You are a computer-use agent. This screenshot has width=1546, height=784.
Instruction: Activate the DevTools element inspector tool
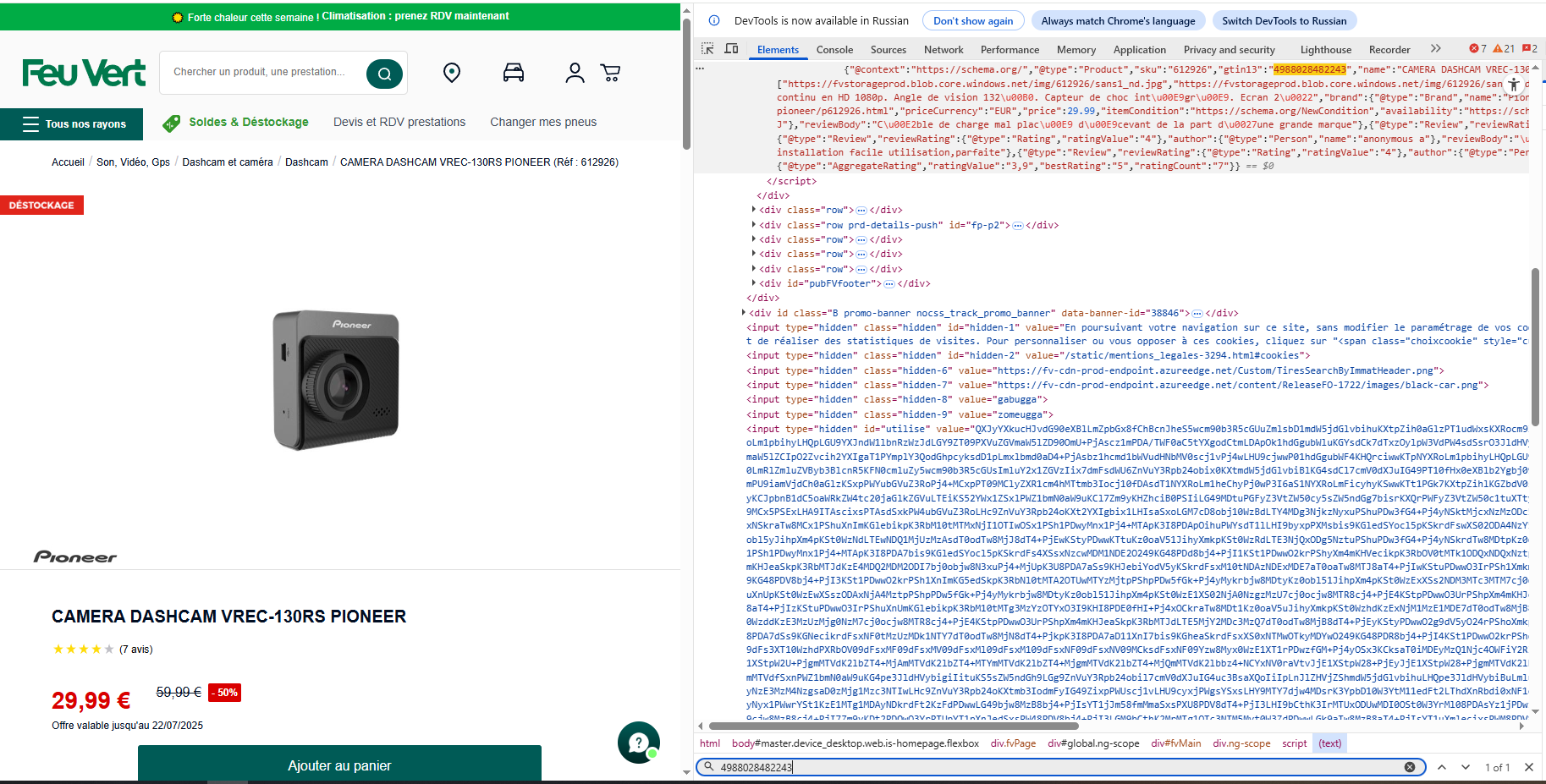point(707,49)
